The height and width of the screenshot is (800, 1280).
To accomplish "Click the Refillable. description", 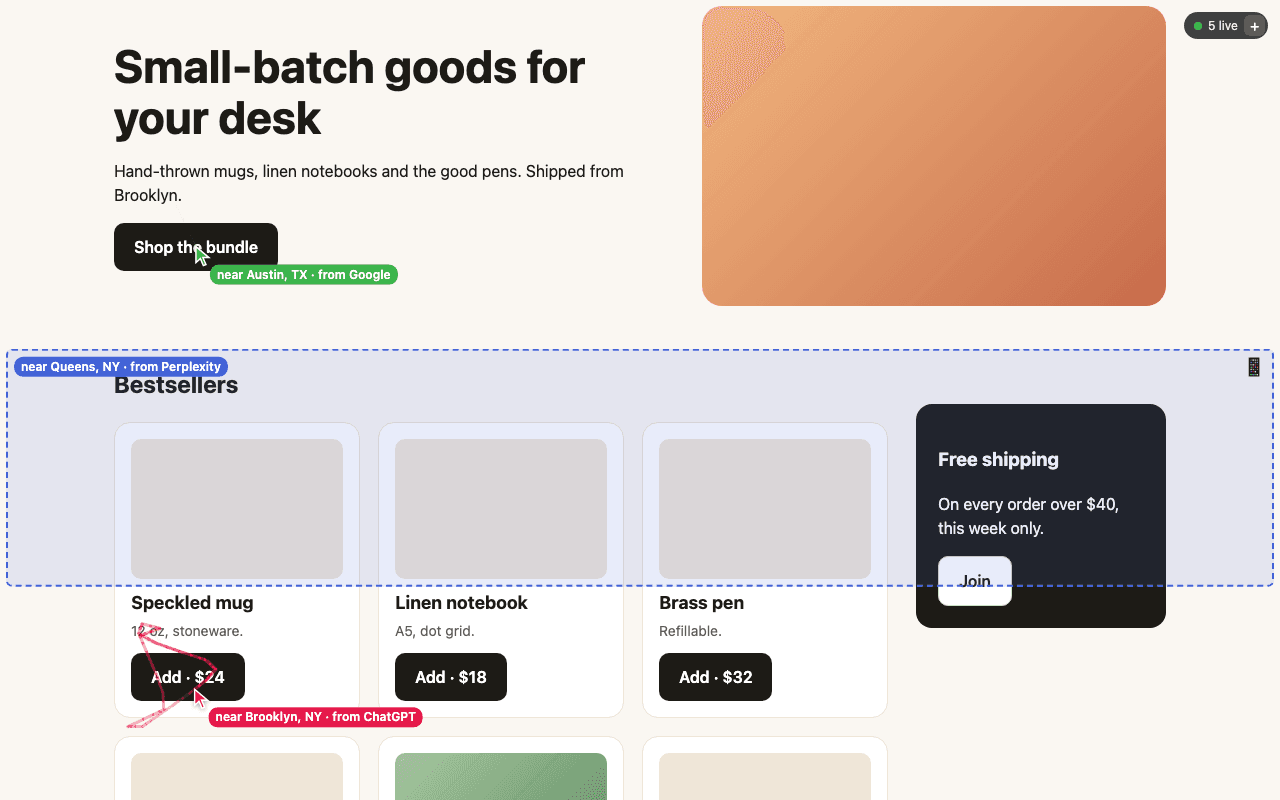I will pyautogui.click(x=690, y=631).
